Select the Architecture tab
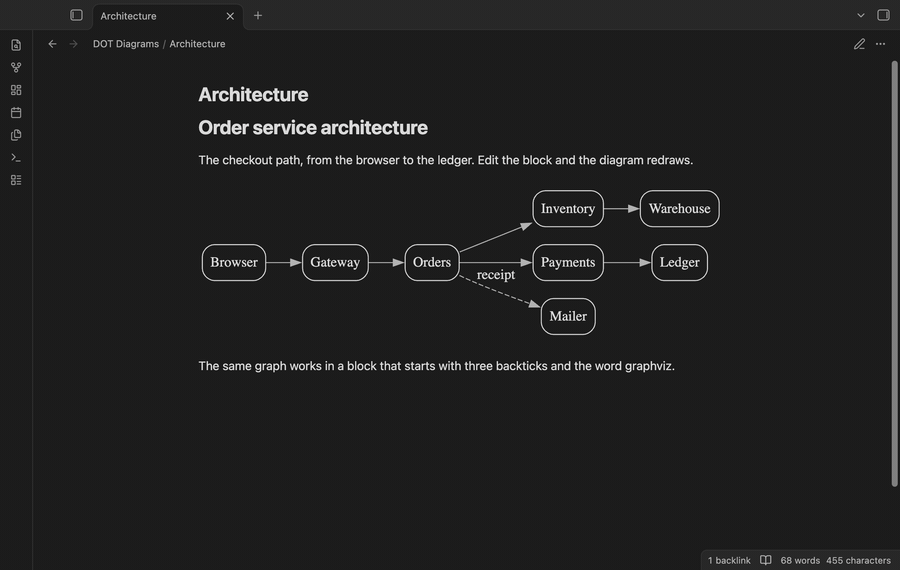 168,16
